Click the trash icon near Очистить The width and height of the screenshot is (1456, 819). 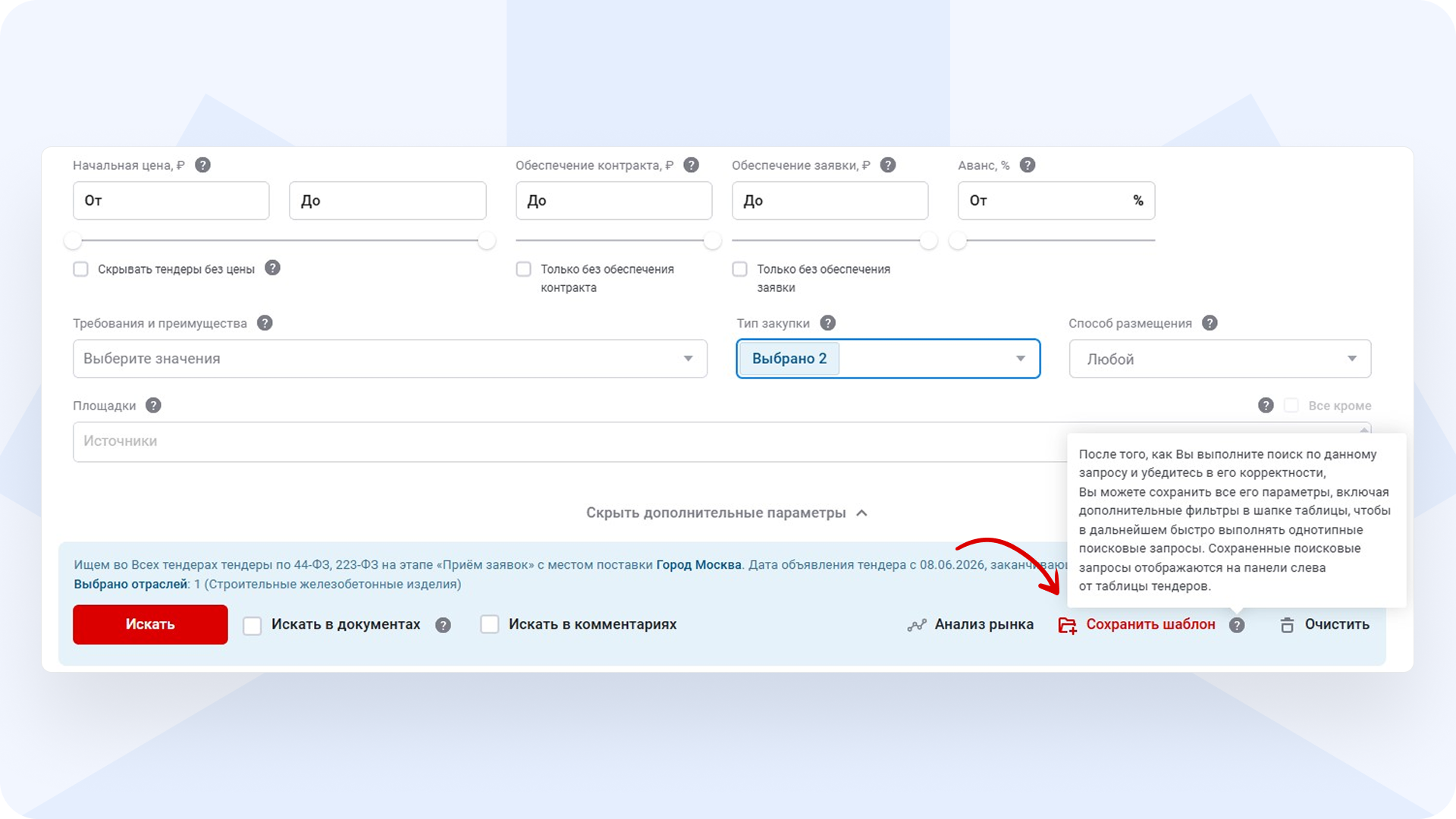pyautogui.click(x=1287, y=626)
